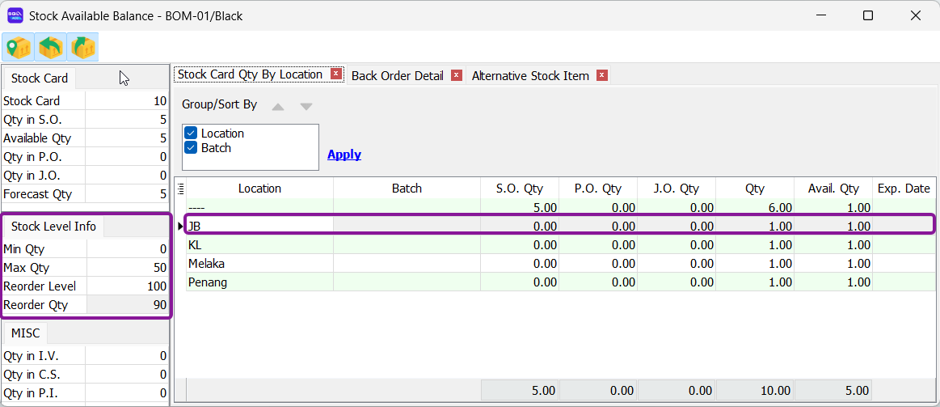Close the Back Order Detail tab
The image size is (940, 407).
click(457, 76)
